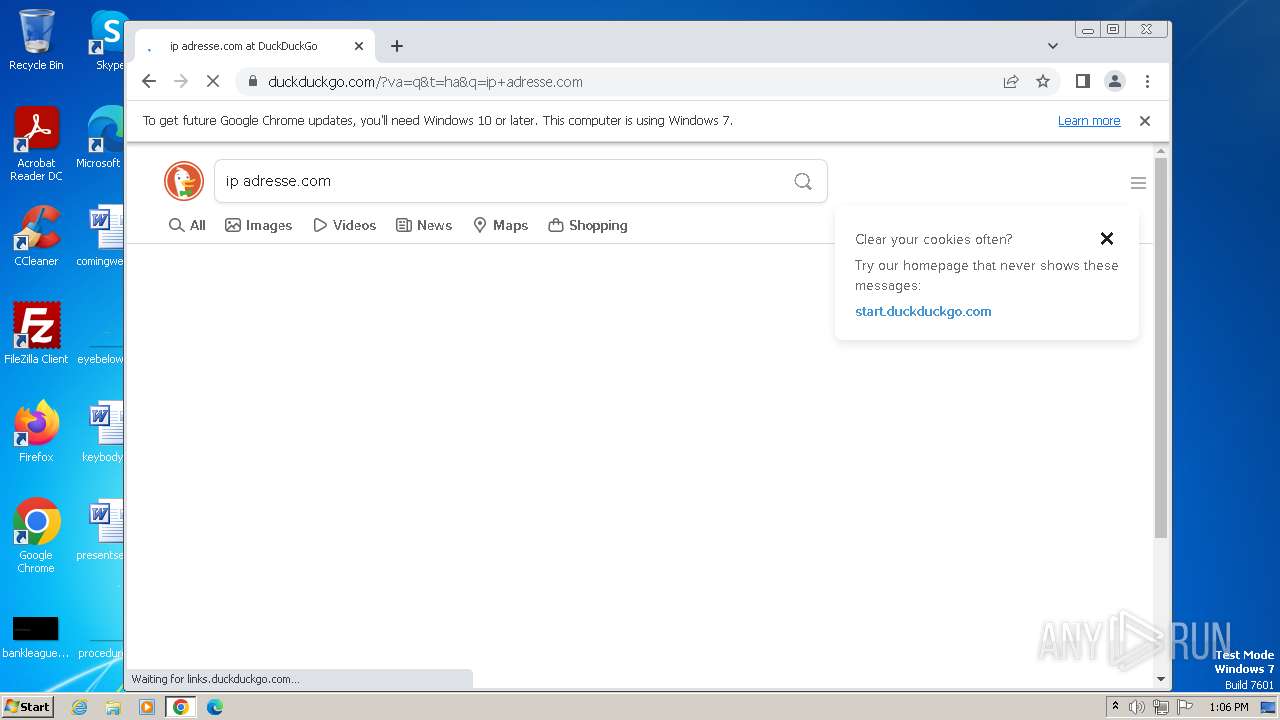Click Chrome's forward arrow button

pyautogui.click(x=181, y=81)
